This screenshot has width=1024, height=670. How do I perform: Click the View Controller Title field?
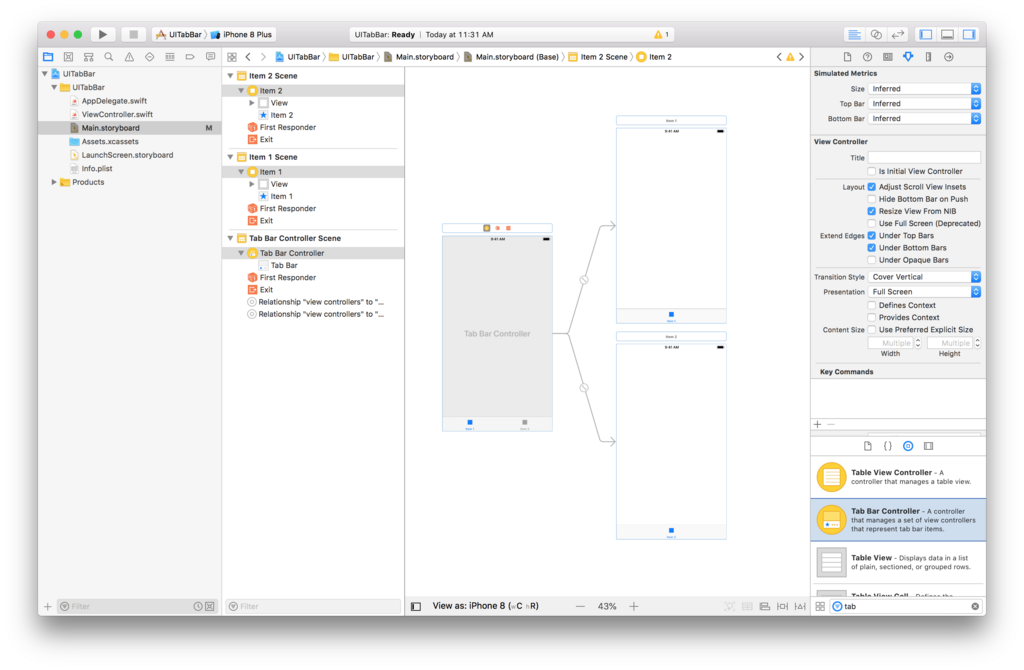coord(924,157)
